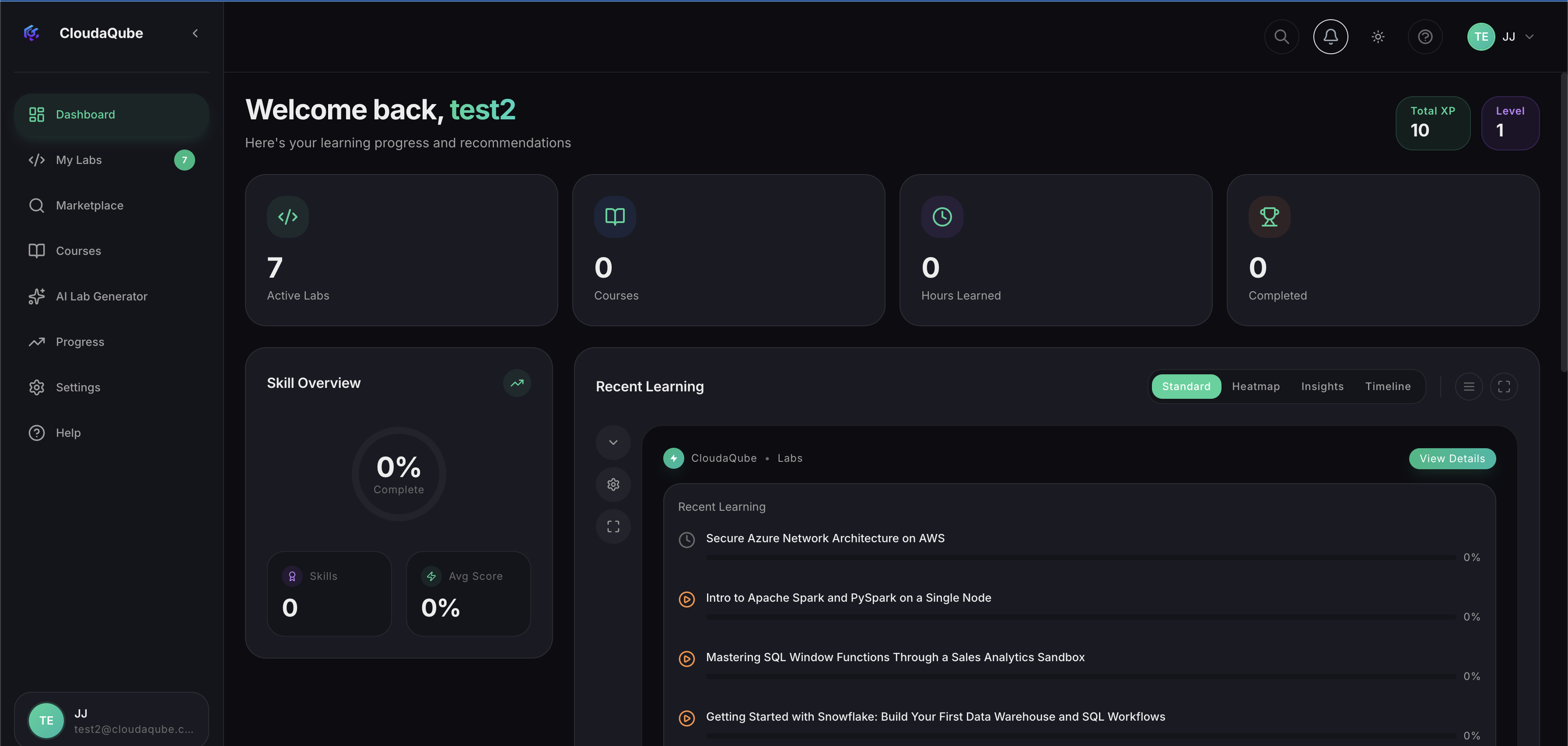1568x746 pixels.
Task: Click the Courses card book icon
Action: click(x=615, y=216)
